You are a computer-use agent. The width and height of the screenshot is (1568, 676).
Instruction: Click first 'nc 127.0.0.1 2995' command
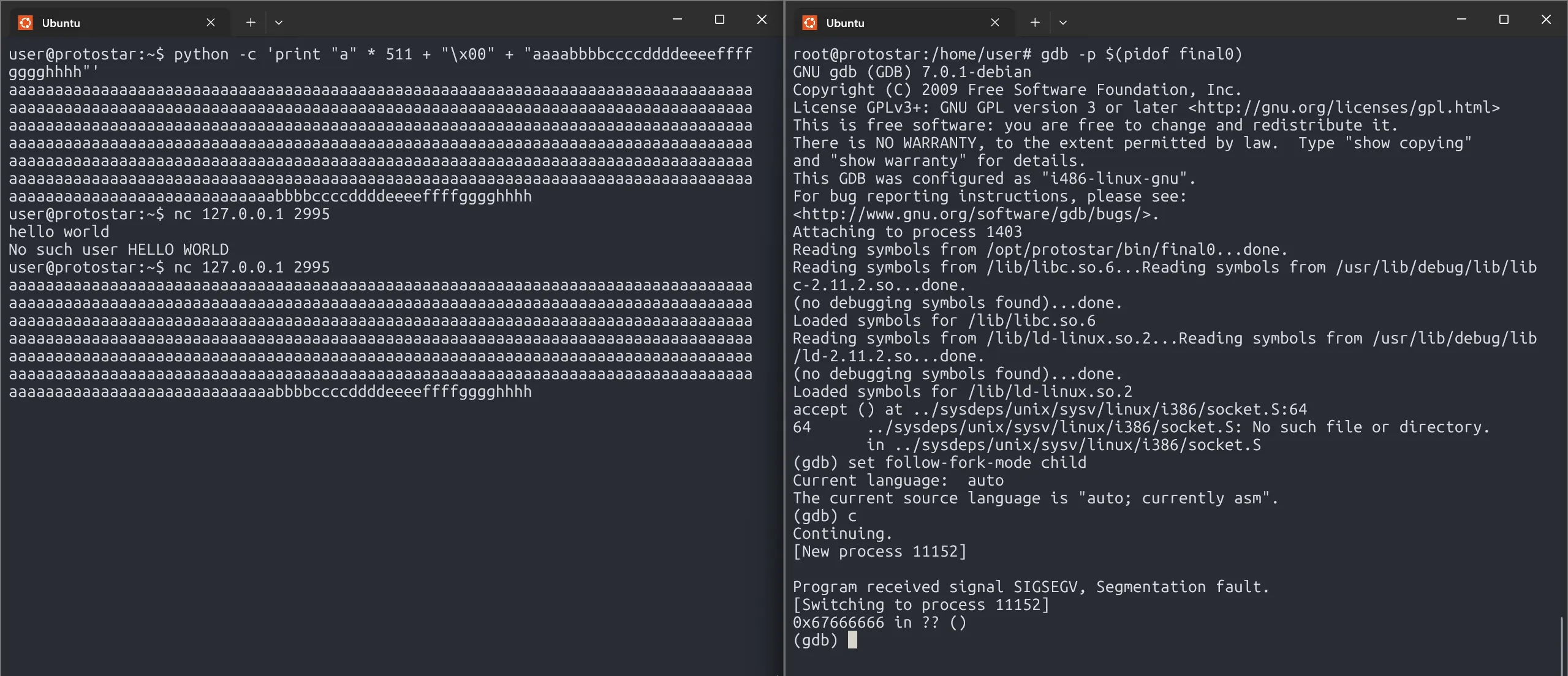252,214
